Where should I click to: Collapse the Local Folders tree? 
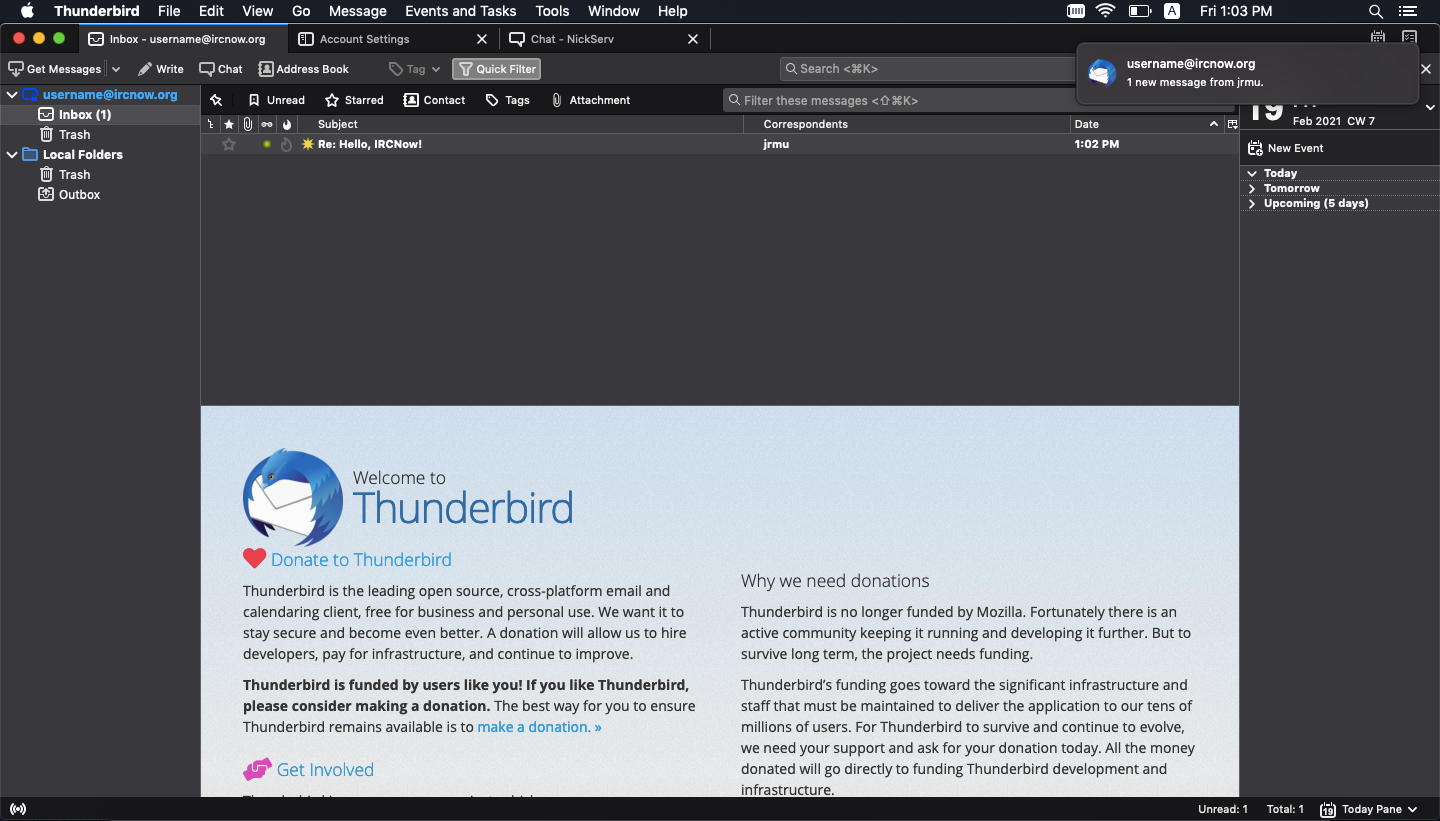(12, 155)
